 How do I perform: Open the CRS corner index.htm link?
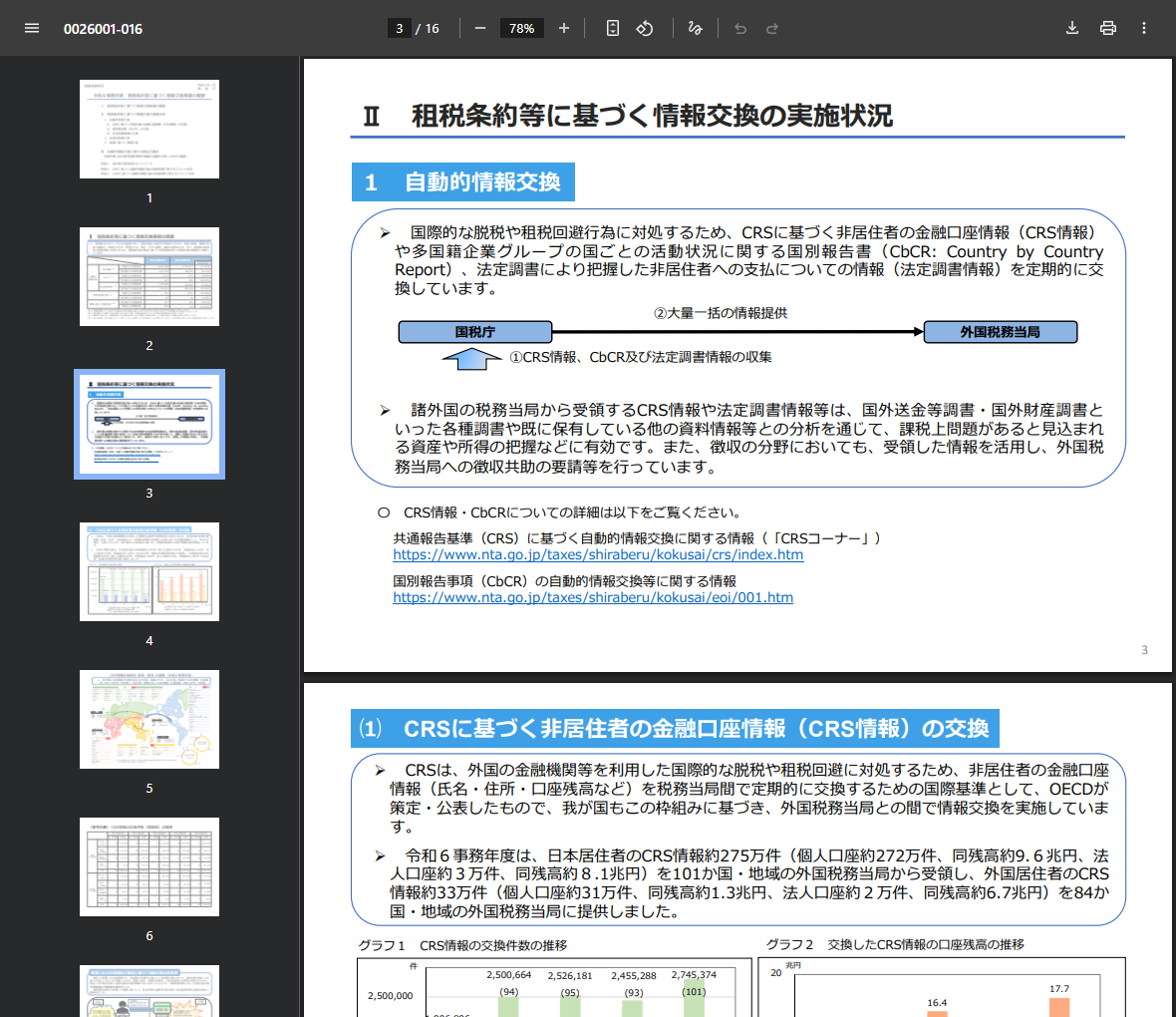tap(598, 554)
